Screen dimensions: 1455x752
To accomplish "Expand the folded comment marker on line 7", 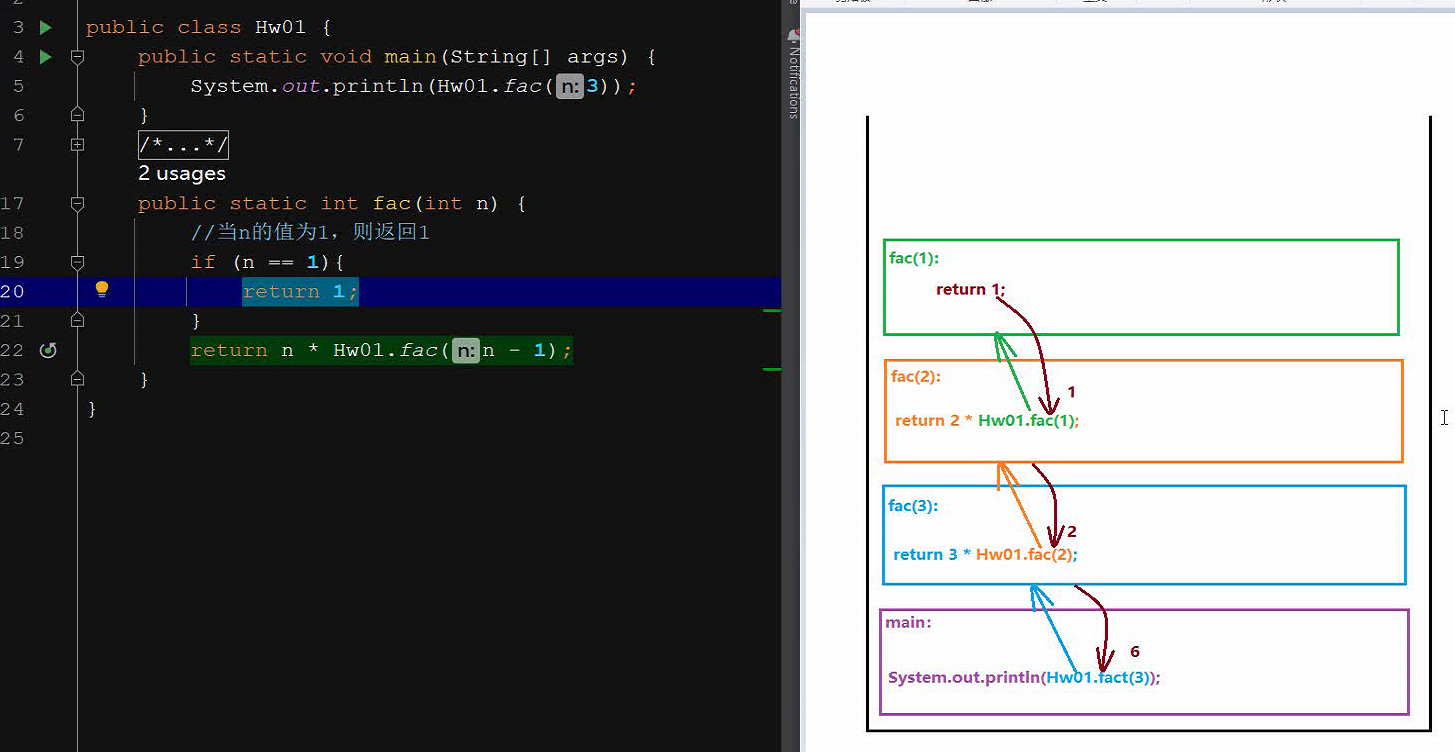I will 78,145.
